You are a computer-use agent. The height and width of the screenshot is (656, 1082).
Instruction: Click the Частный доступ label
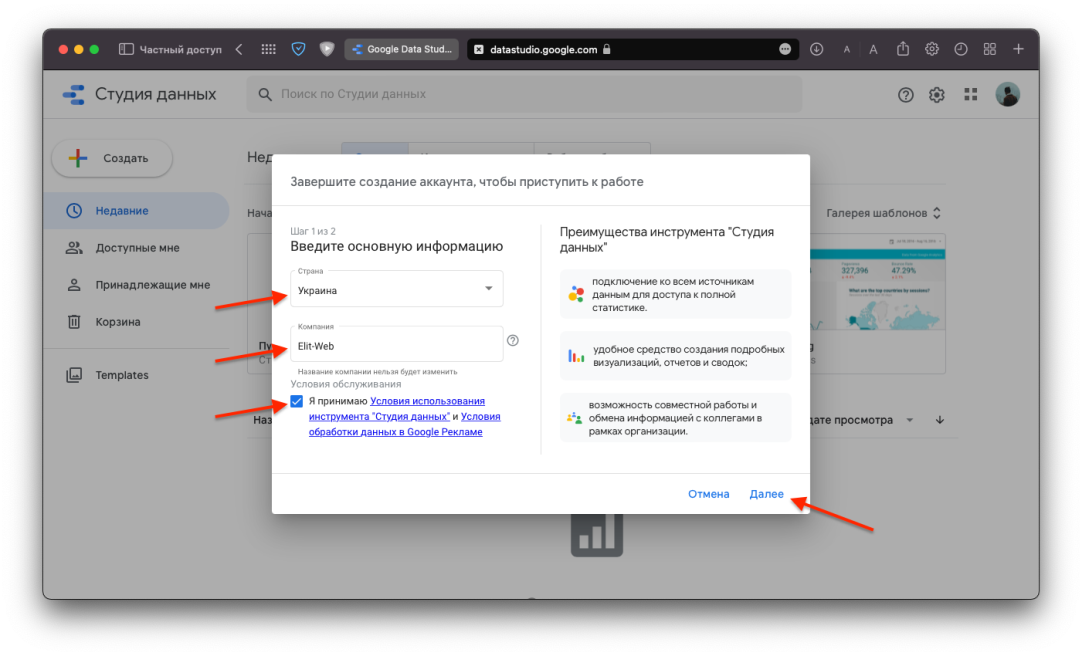[x=181, y=50]
